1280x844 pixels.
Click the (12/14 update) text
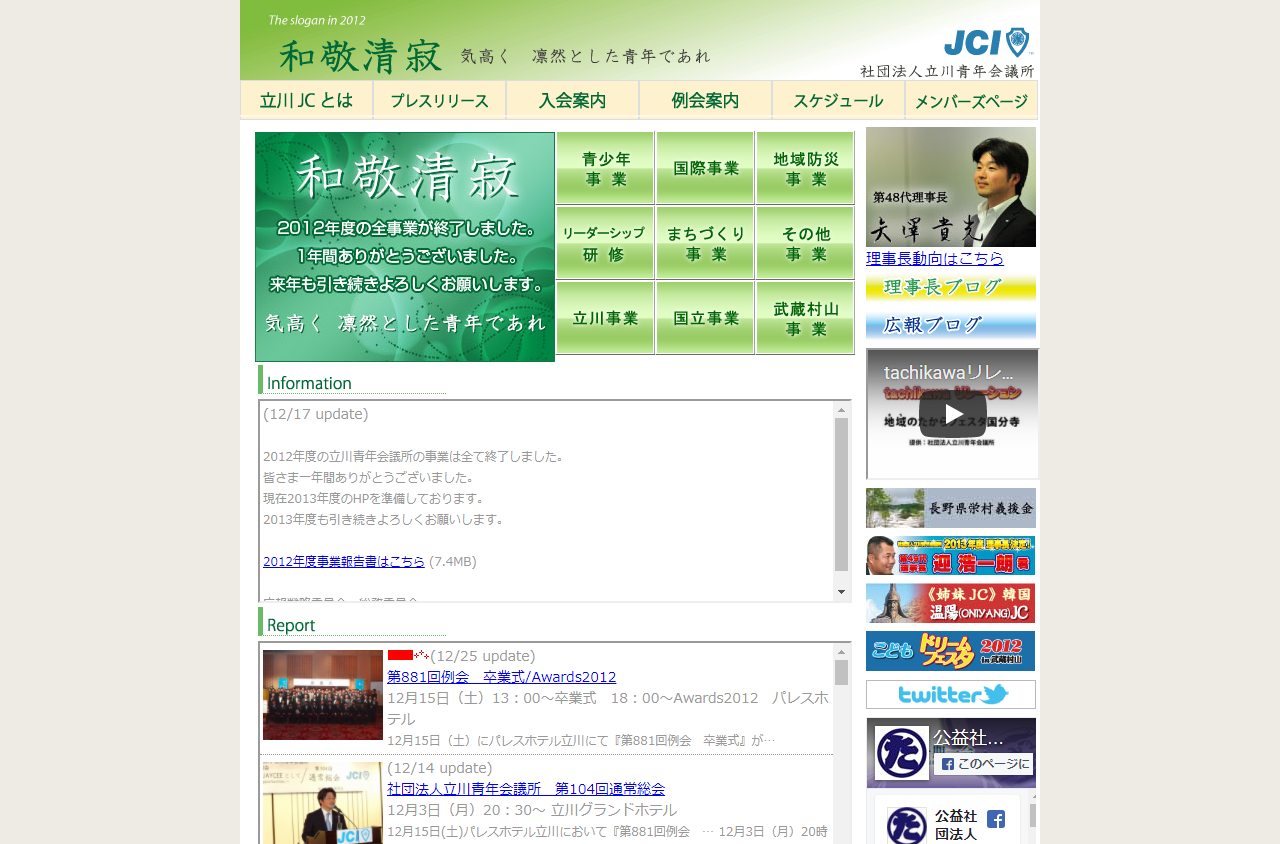click(440, 768)
